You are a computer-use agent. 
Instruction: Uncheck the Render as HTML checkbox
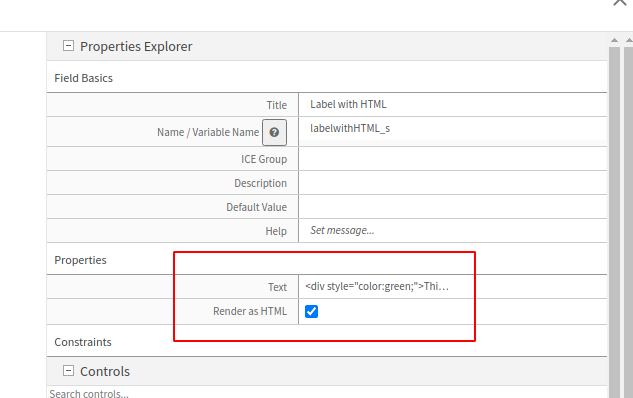pyautogui.click(x=311, y=312)
